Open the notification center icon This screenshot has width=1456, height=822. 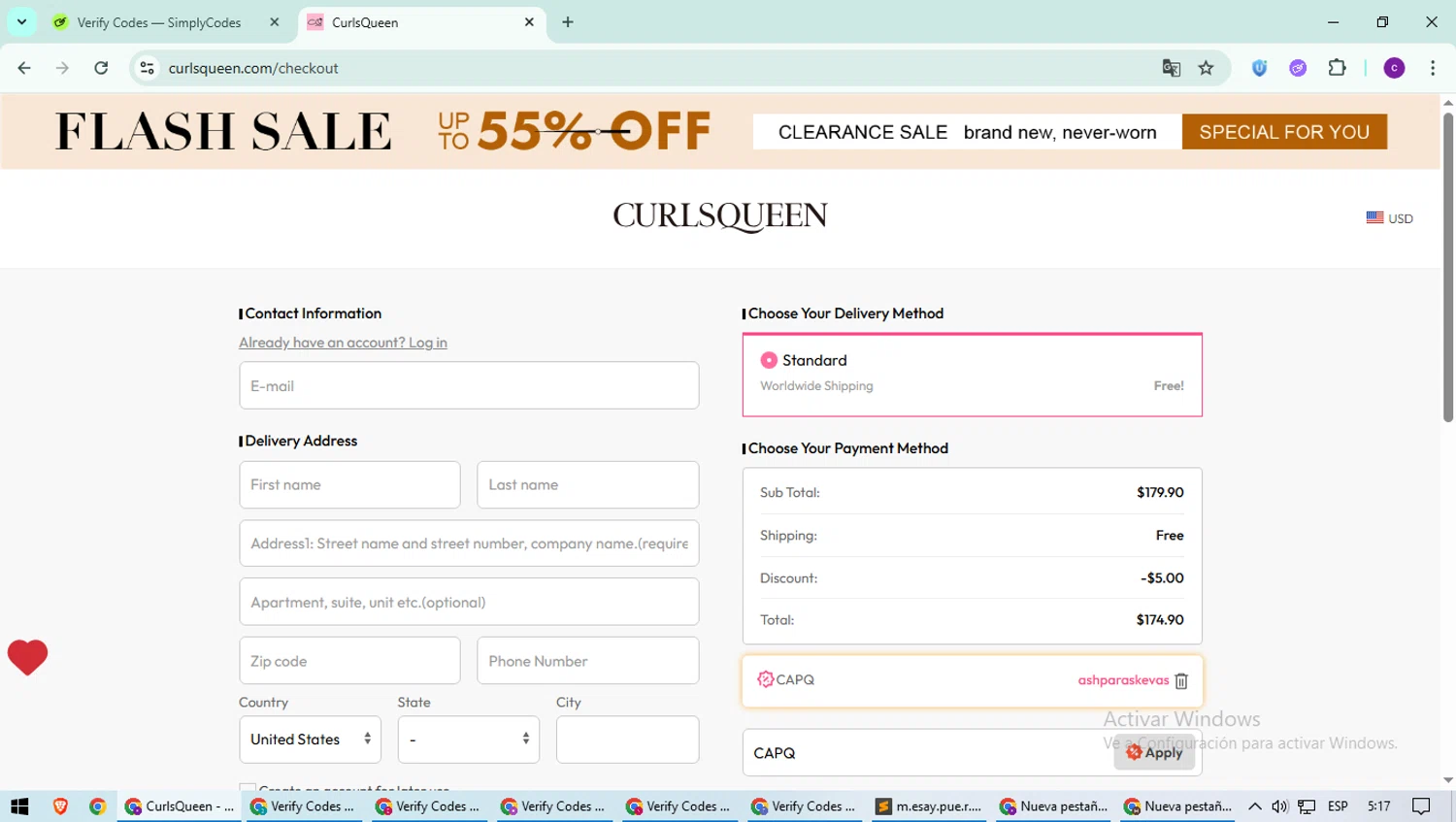pos(1422,806)
